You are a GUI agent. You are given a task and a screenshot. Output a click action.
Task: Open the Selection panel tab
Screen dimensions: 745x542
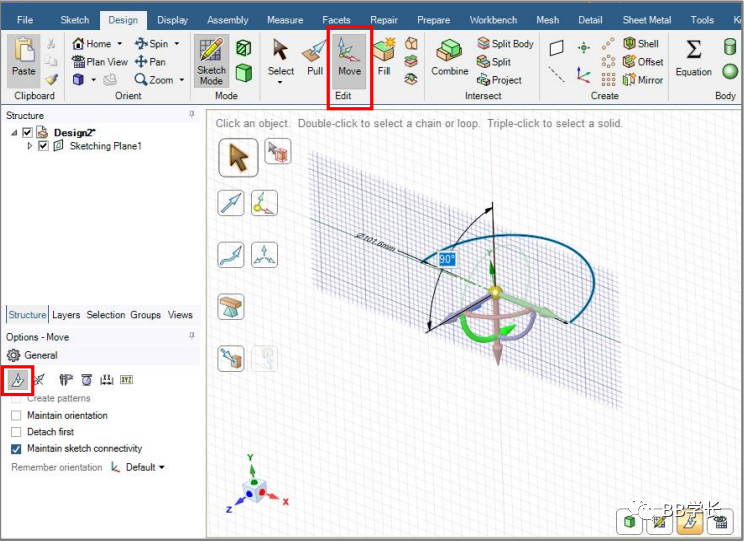105,315
